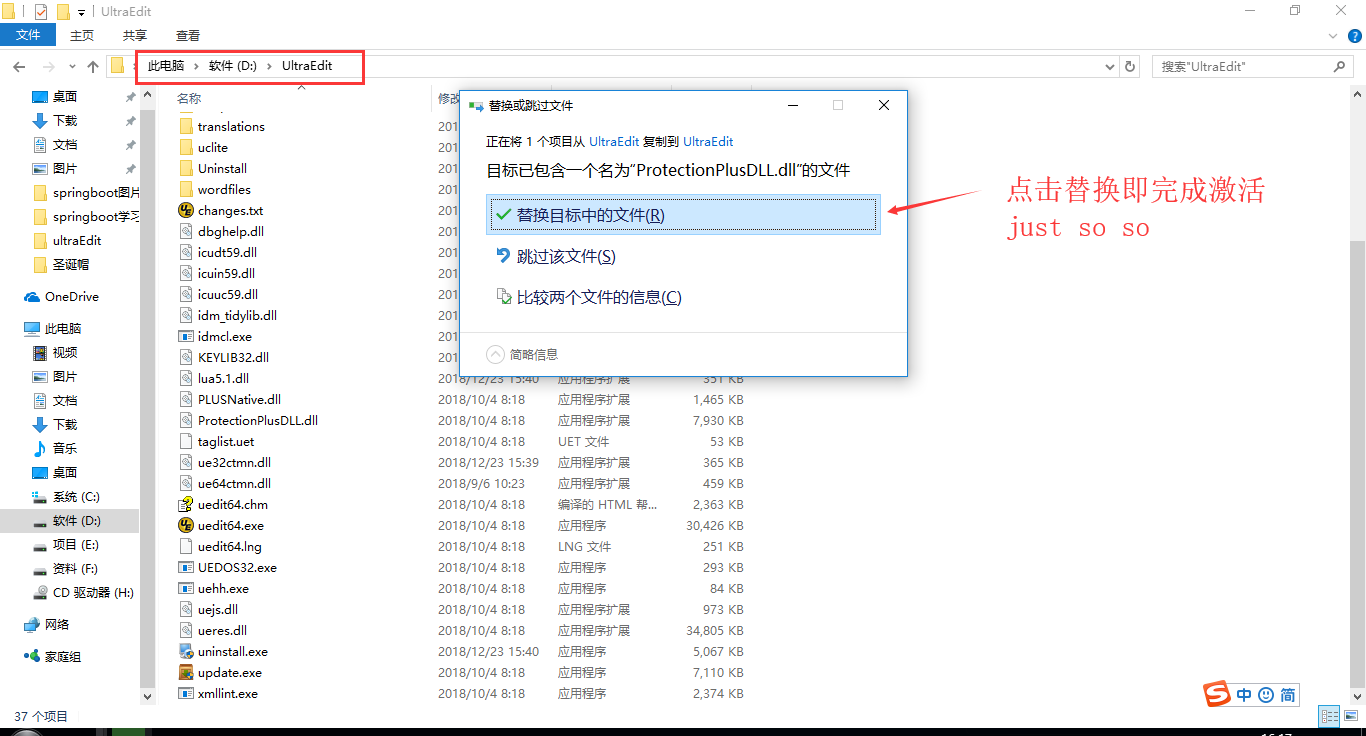Select changes.txt file
This screenshot has width=1366, height=736.
pos(230,211)
